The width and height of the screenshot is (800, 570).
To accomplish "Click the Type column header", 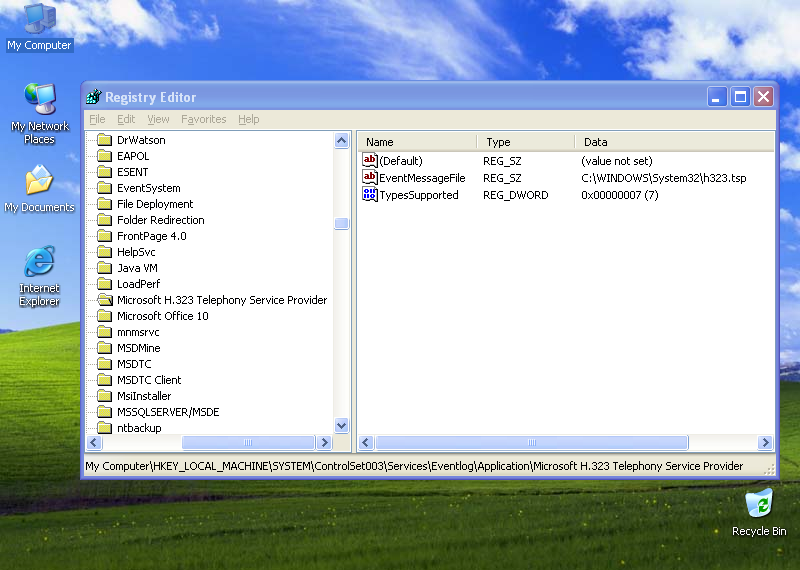I will click(526, 142).
